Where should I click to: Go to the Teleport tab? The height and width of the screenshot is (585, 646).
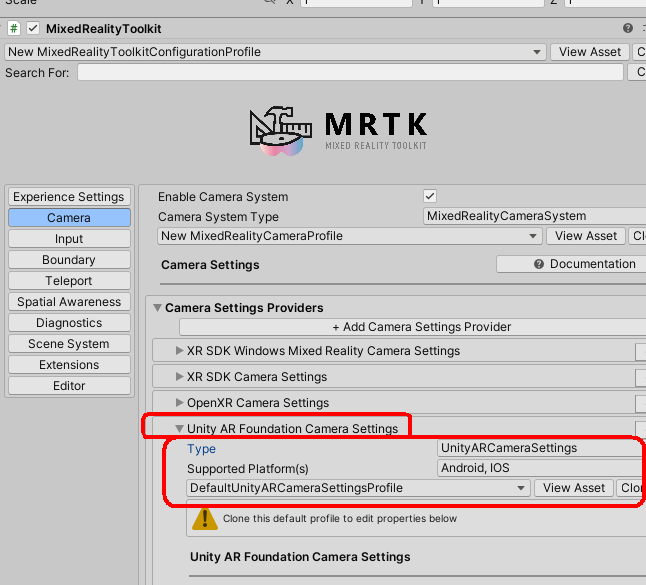point(69,281)
